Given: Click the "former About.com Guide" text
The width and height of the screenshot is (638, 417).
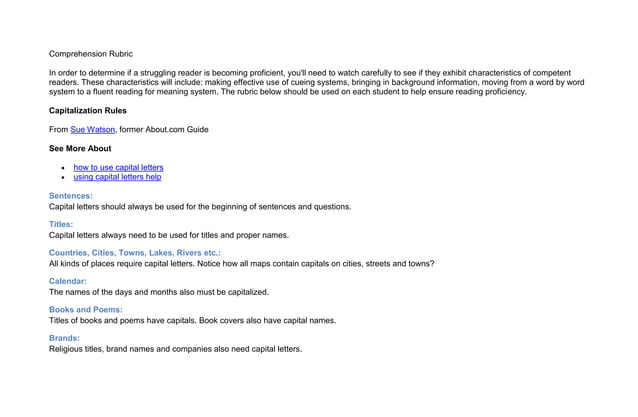Looking at the screenshot, I should pyautogui.click(x=164, y=129).
